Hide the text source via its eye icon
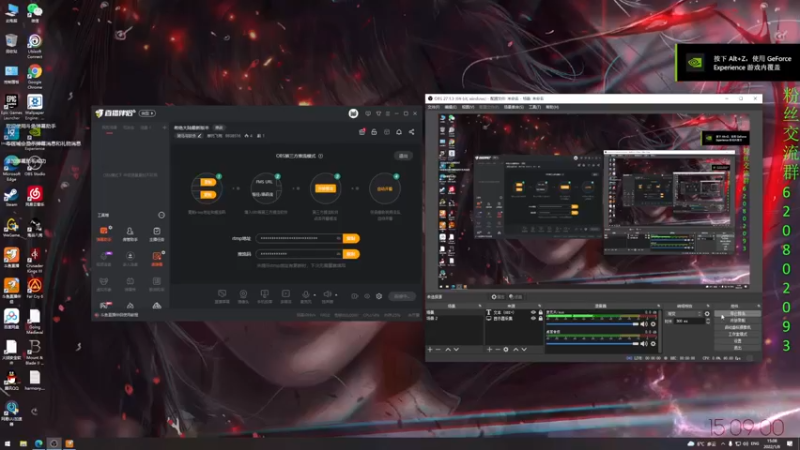 tap(533, 312)
